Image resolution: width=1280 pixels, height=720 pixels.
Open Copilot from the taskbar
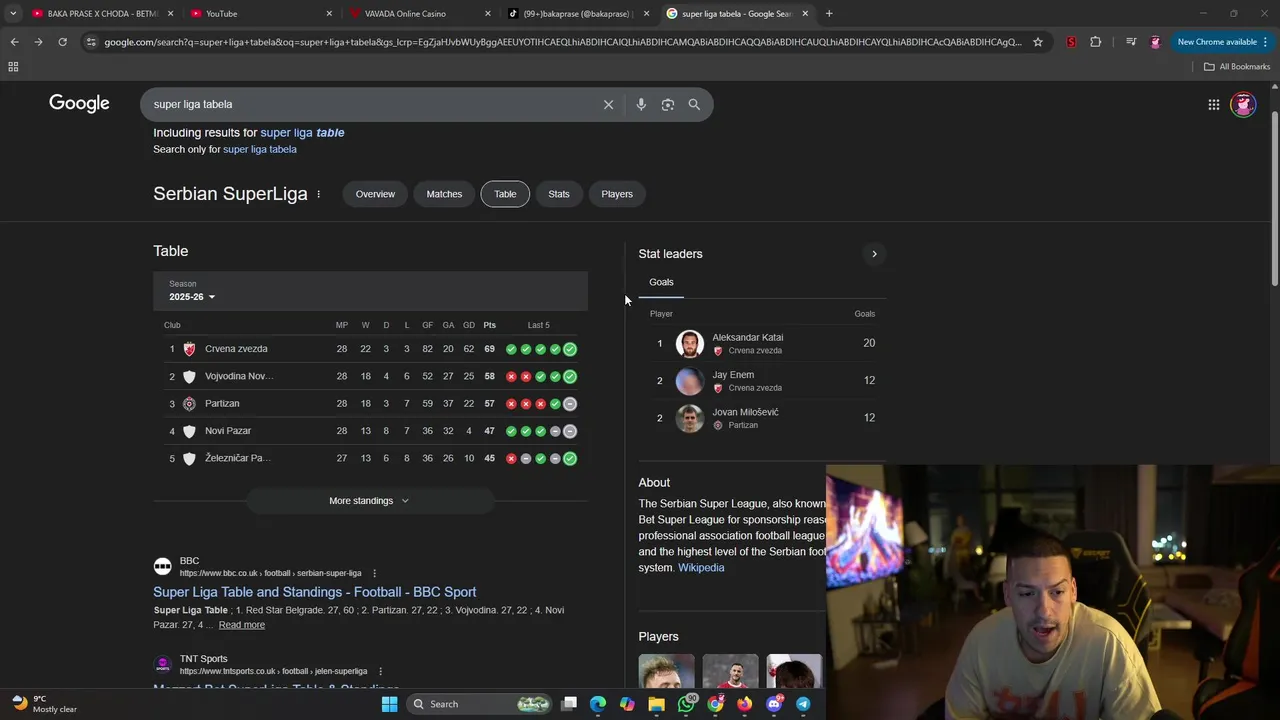tap(627, 704)
